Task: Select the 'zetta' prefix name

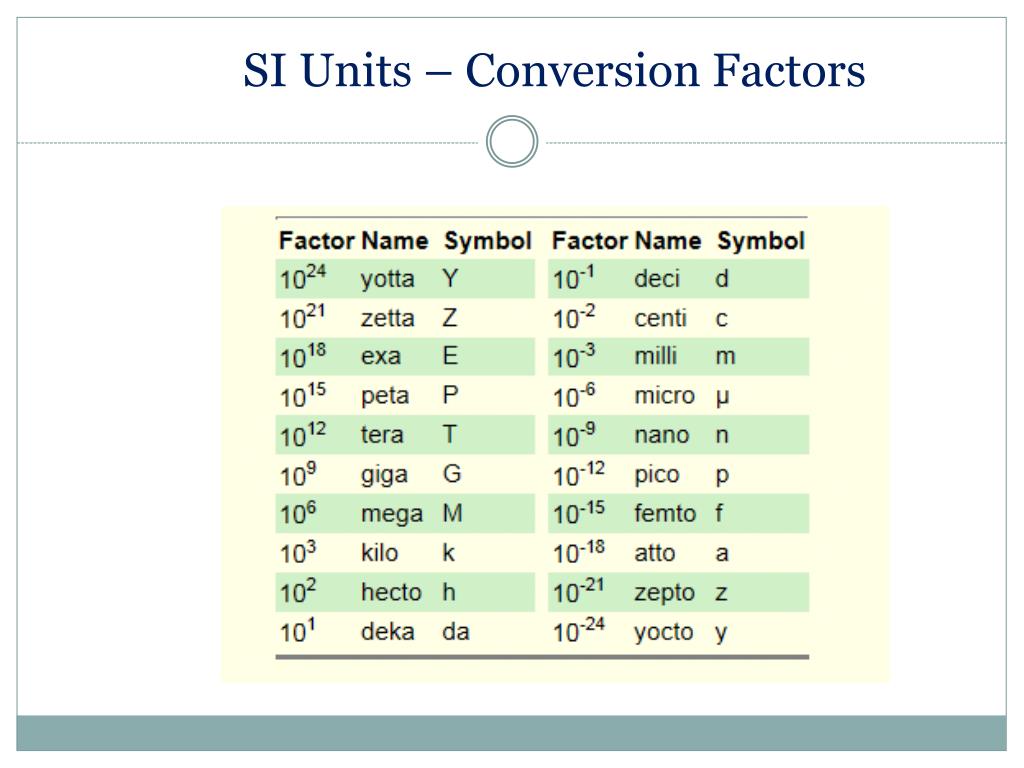Action: (387, 318)
